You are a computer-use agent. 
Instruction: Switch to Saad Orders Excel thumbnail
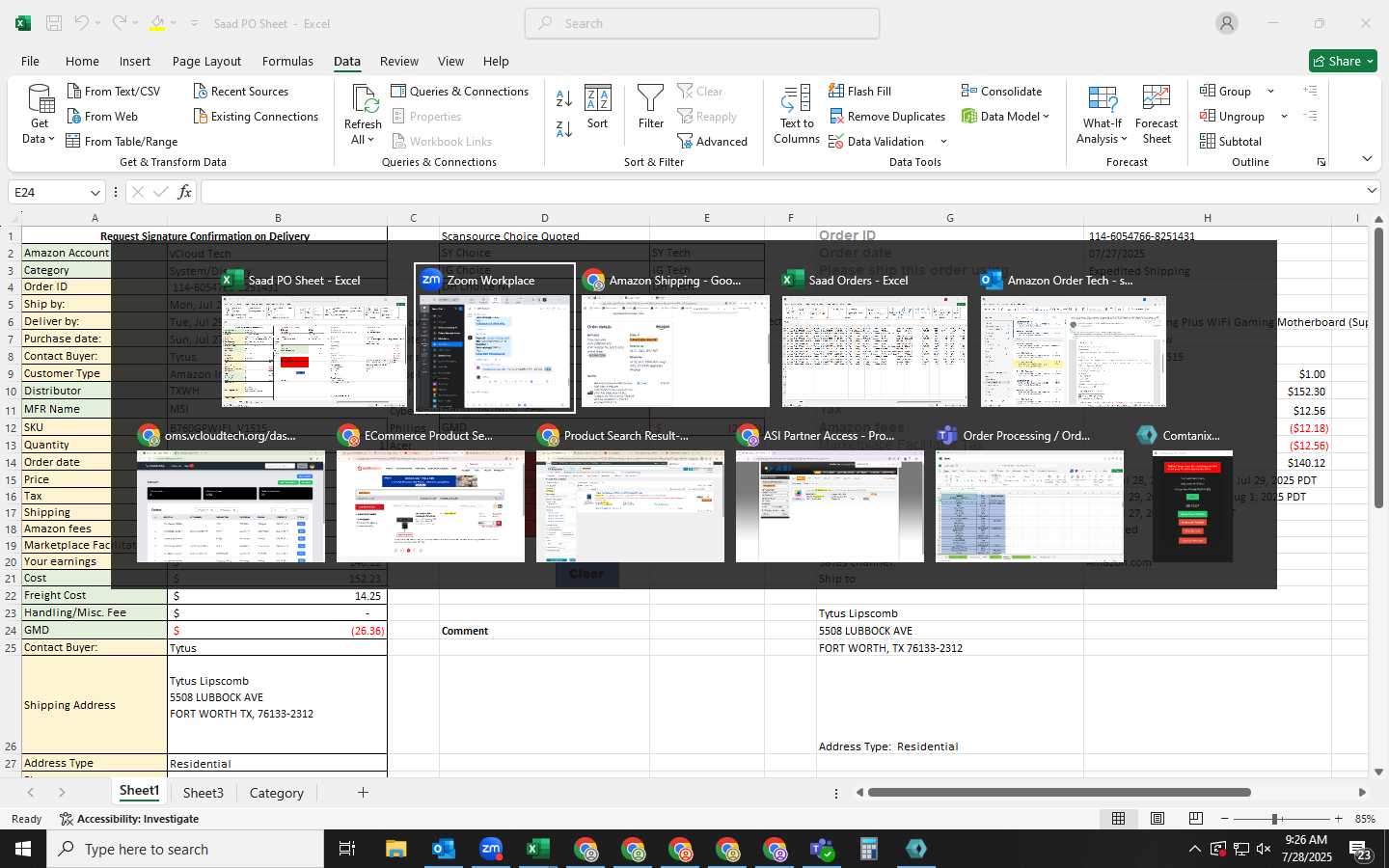coord(875,338)
